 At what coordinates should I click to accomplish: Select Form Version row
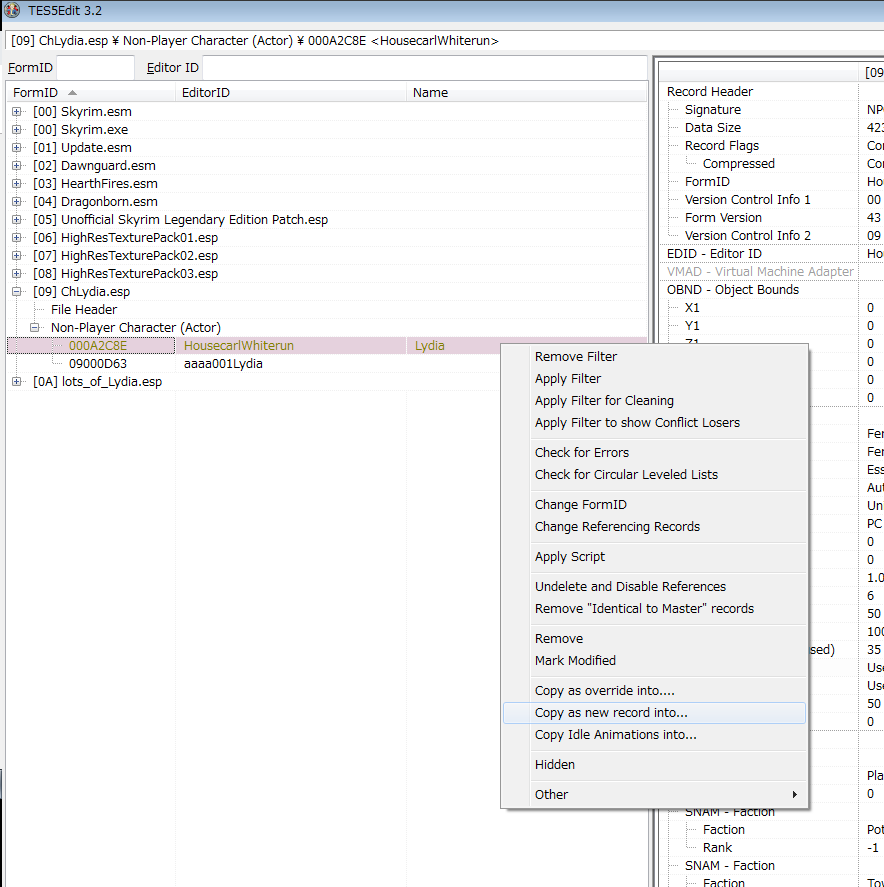click(758, 218)
